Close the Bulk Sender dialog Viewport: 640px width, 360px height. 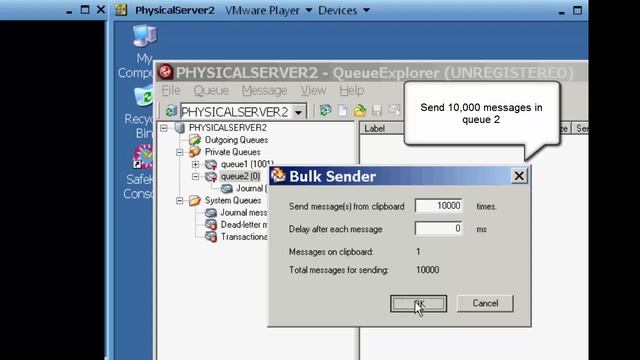pos(519,176)
